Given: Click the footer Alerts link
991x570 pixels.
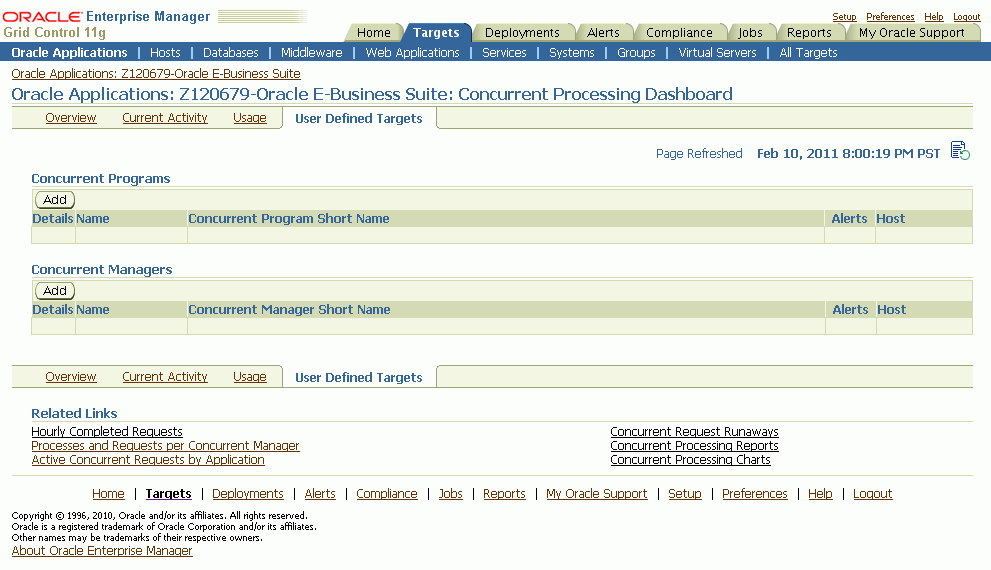Looking at the screenshot, I should [320, 494].
